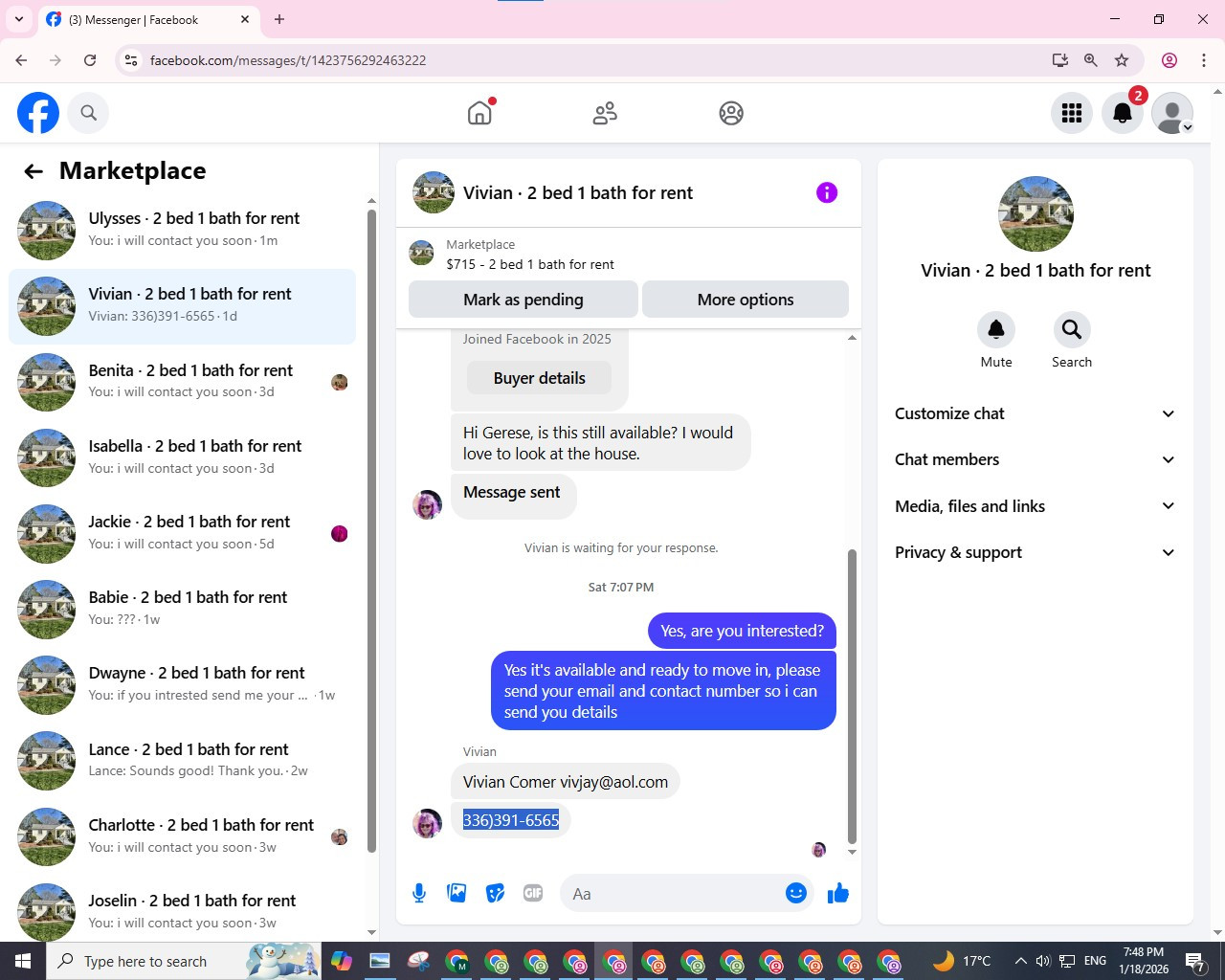1225x980 pixels.
Task: Open the Charlotte conversation
Action: point(182,836)
